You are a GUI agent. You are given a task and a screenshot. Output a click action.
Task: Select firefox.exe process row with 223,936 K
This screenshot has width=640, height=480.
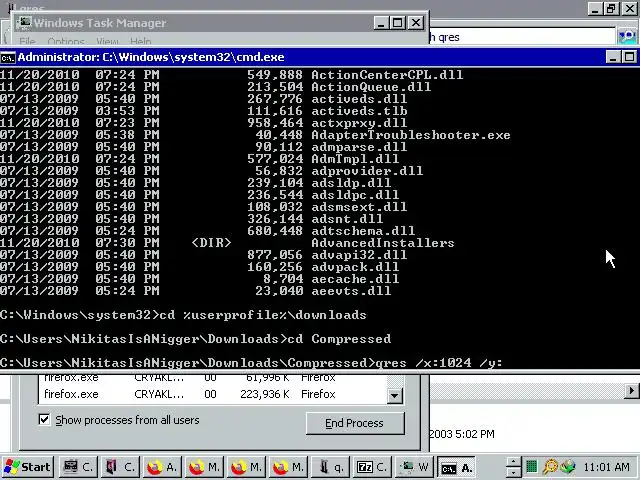pyautogui.click(x=212, y=394)
